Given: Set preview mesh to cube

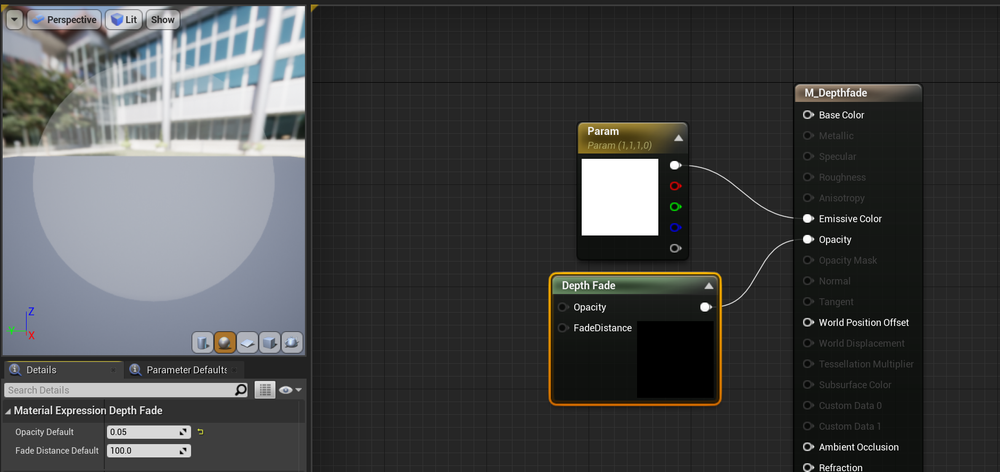Looking at the screenshot, I should (270, 343).
